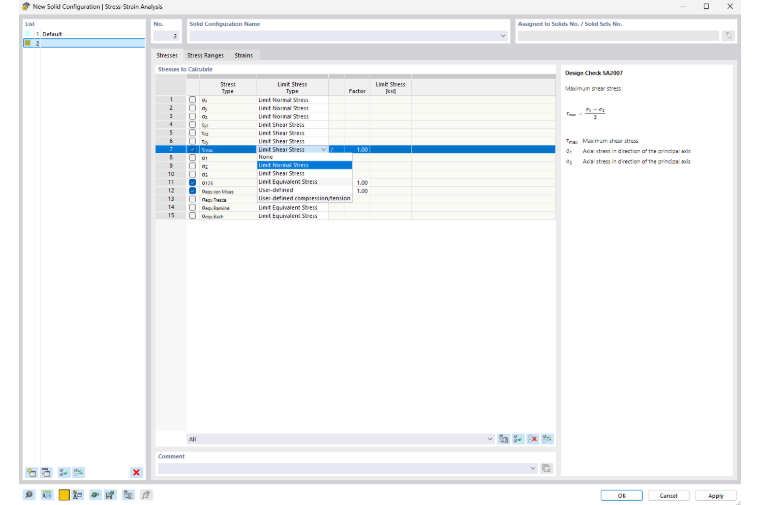Click the Assigned to Solids No. input field
760x505 pixels.
point(618,35)
